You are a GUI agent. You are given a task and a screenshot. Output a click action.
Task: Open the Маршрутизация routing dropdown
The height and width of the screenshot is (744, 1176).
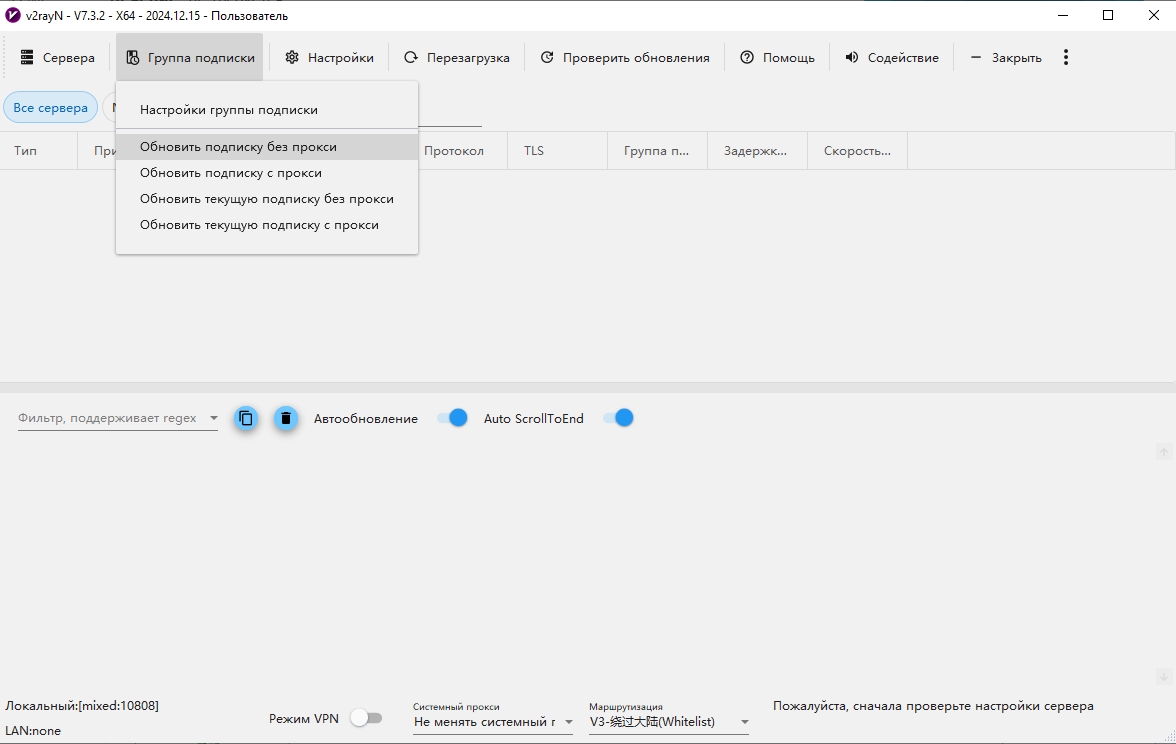(x=744, y=722)
